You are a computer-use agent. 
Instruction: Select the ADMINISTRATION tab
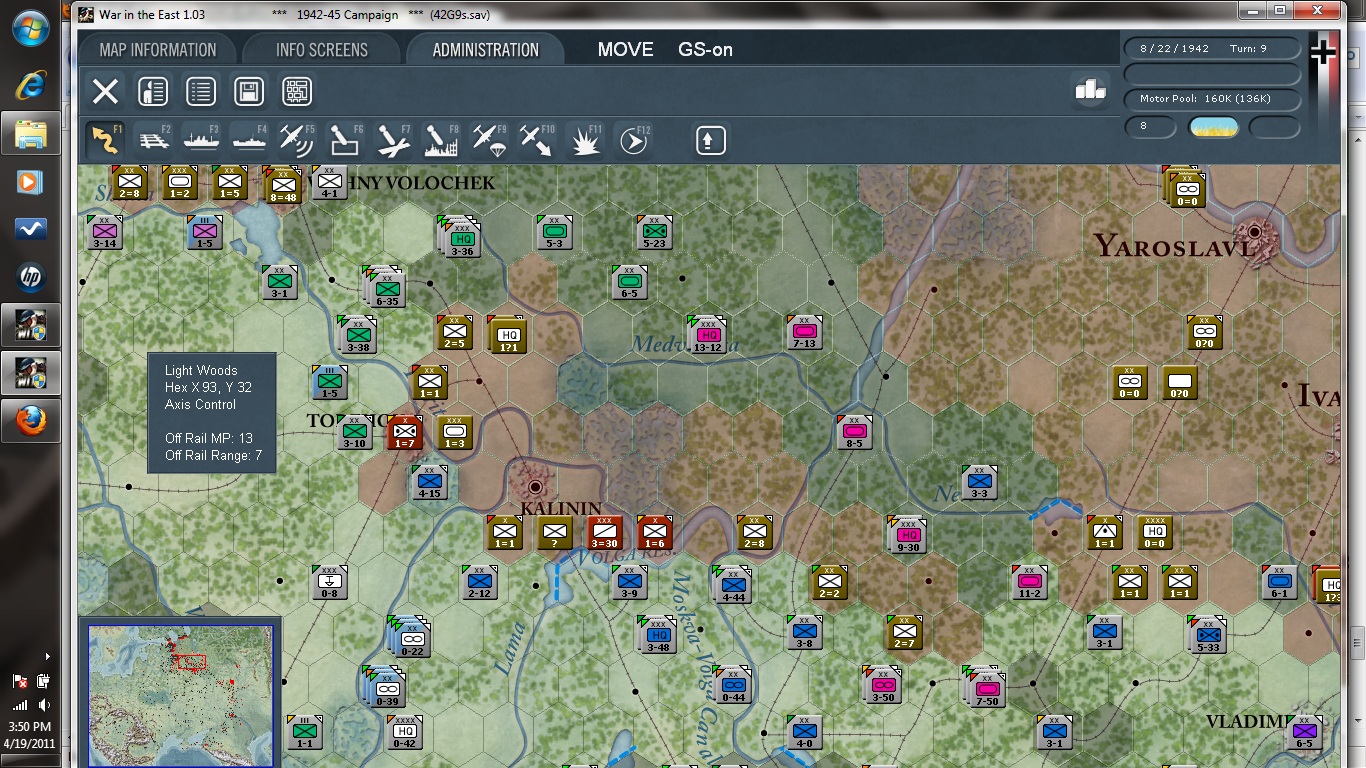pos(486,50)
